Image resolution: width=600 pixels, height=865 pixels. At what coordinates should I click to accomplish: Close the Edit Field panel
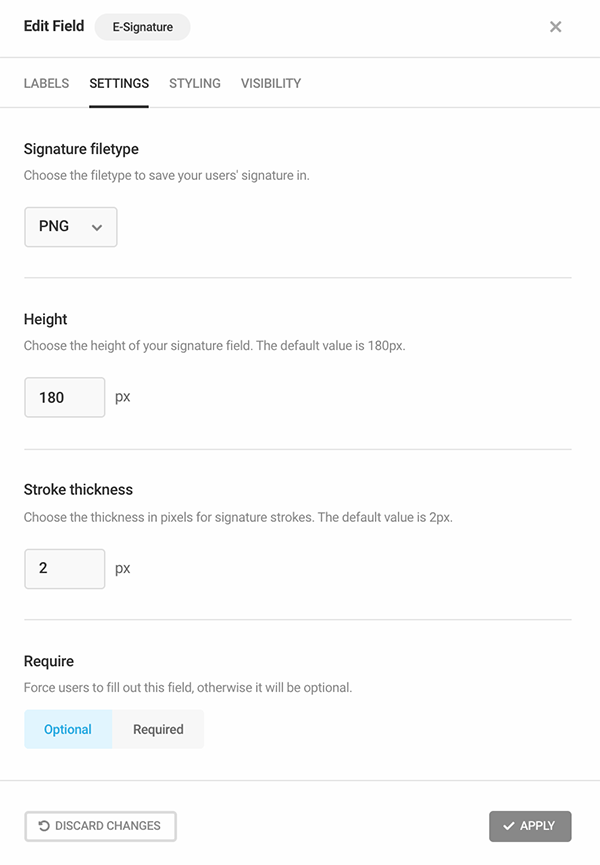click(x=556, y=27)
